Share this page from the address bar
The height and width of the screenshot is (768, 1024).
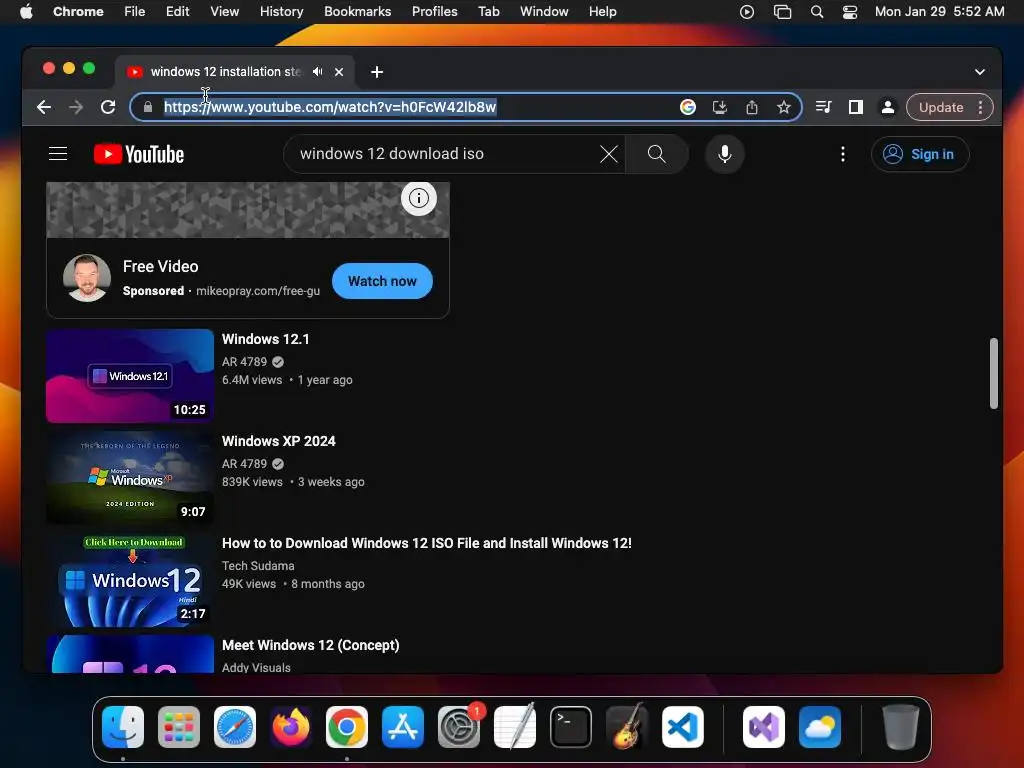tap(752, 107)
